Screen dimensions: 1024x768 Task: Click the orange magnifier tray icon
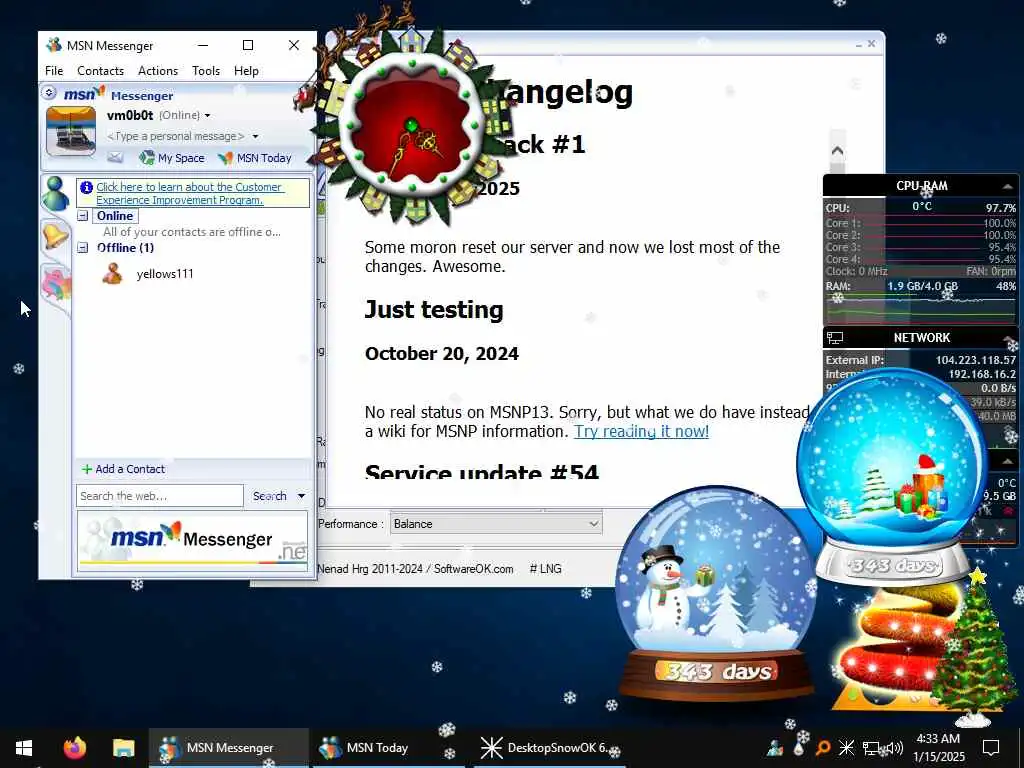point(823,747)
